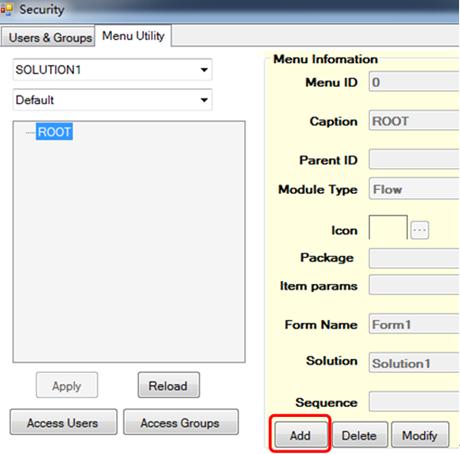Open Access Users
The image size is (460, 454).
pyautogui.click(x=63, y=422)
